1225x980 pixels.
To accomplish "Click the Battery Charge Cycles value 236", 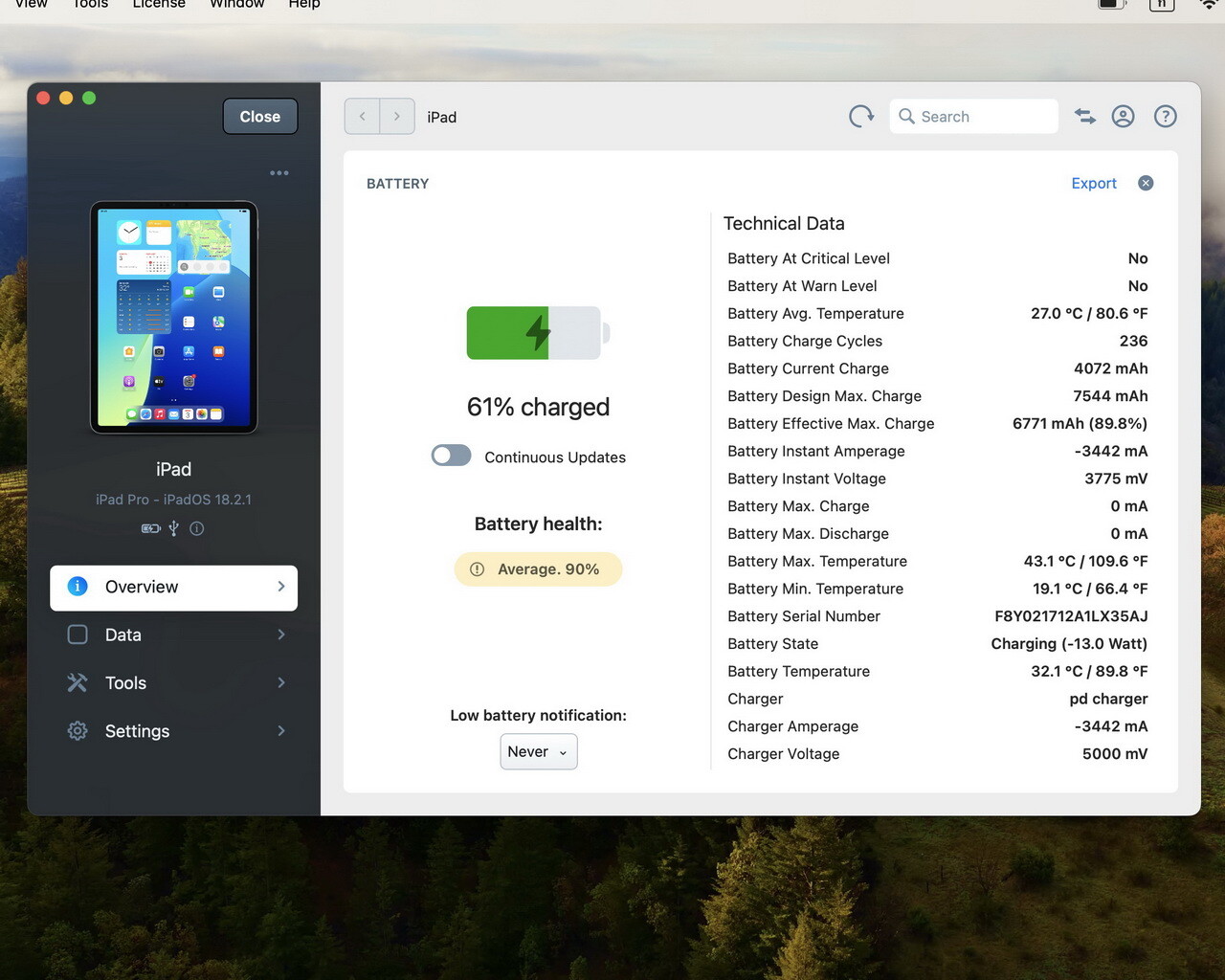I will (1134, 341).
